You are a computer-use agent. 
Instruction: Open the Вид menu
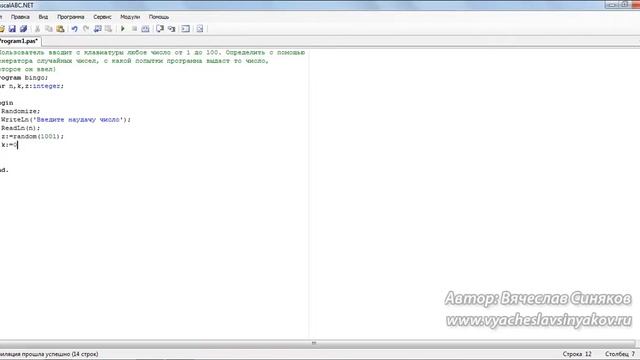(43, 17)
